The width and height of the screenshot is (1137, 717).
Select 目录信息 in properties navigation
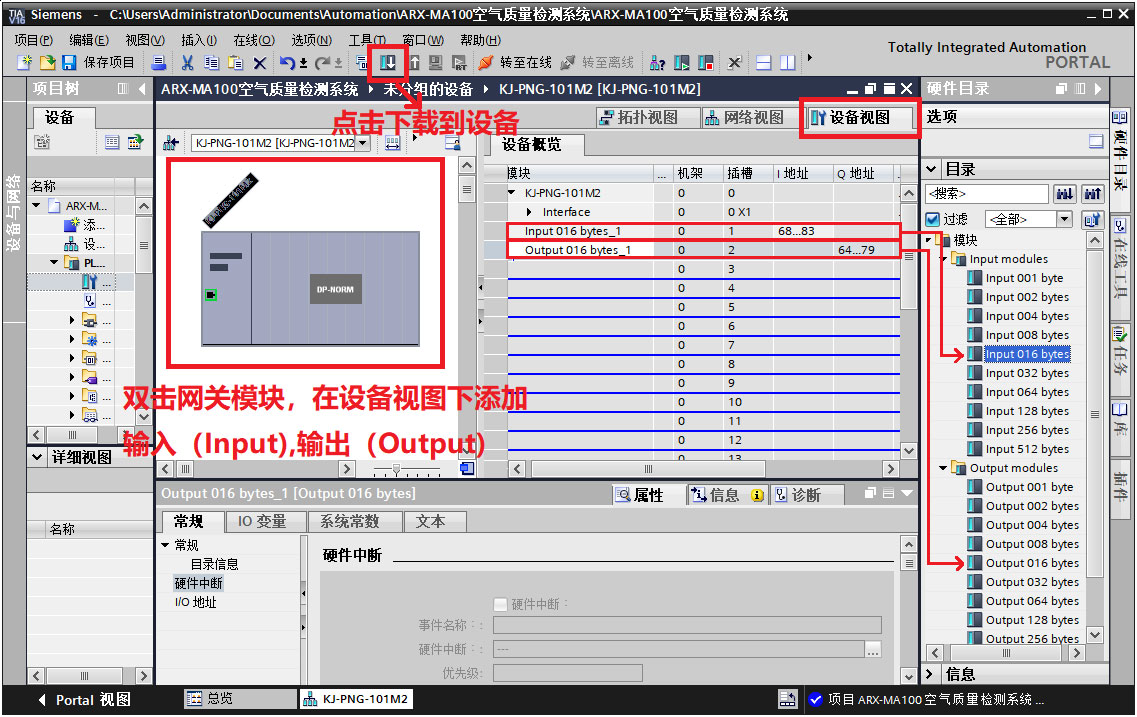pos(214,564)
